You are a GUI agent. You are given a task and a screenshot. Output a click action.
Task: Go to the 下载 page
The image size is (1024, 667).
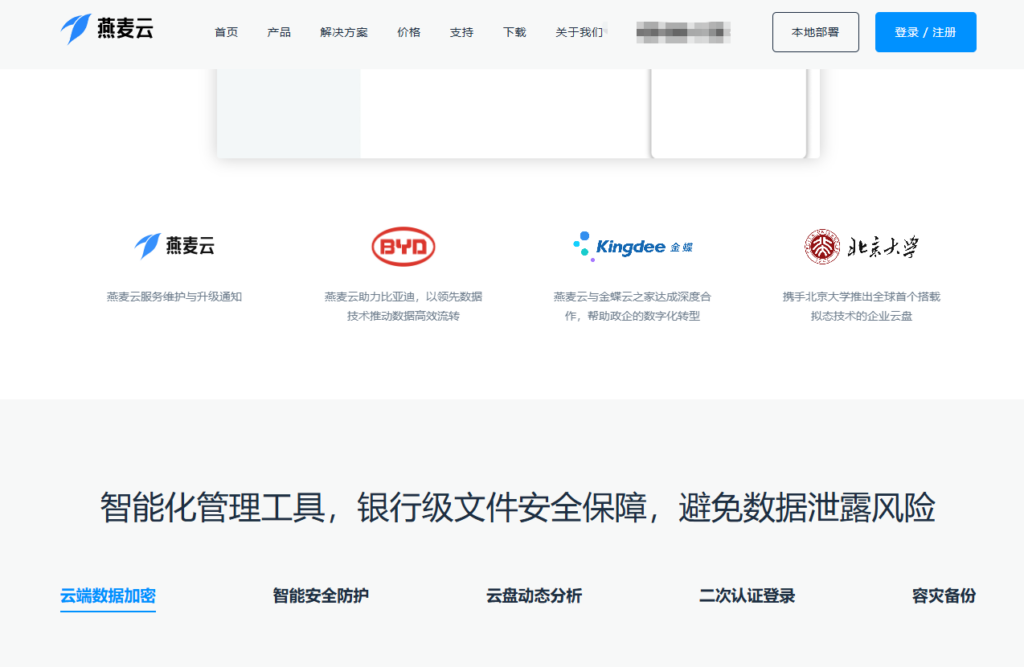pyautogui.click(x=514, y=32)
